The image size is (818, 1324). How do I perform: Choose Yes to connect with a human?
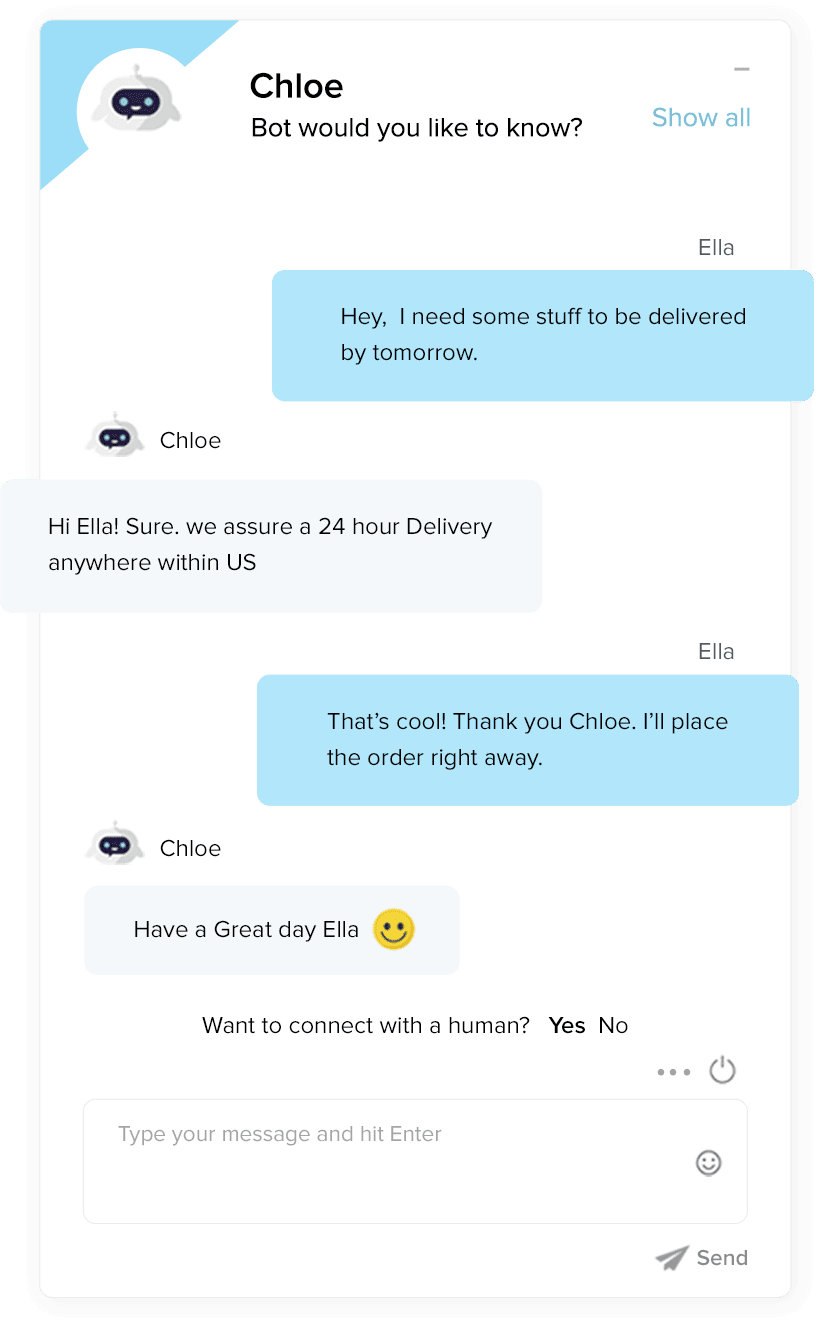pos(567,1026)
